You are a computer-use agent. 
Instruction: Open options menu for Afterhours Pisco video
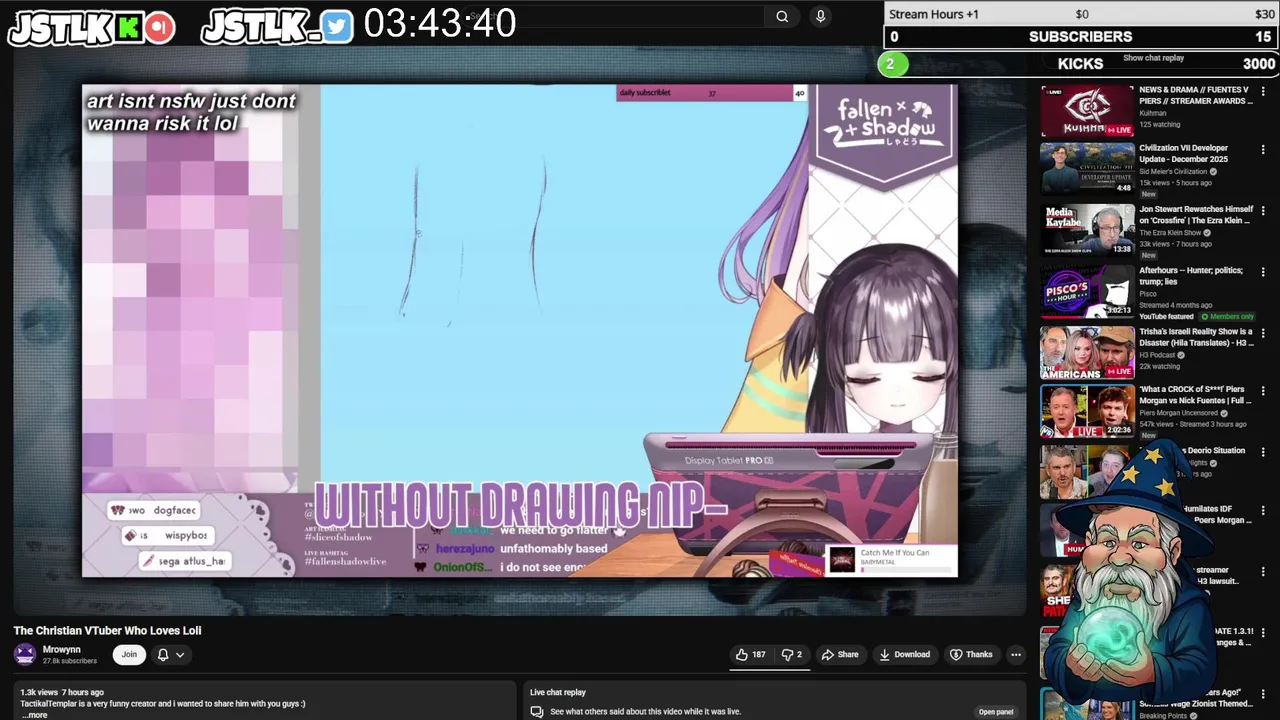click(1263, 272)
